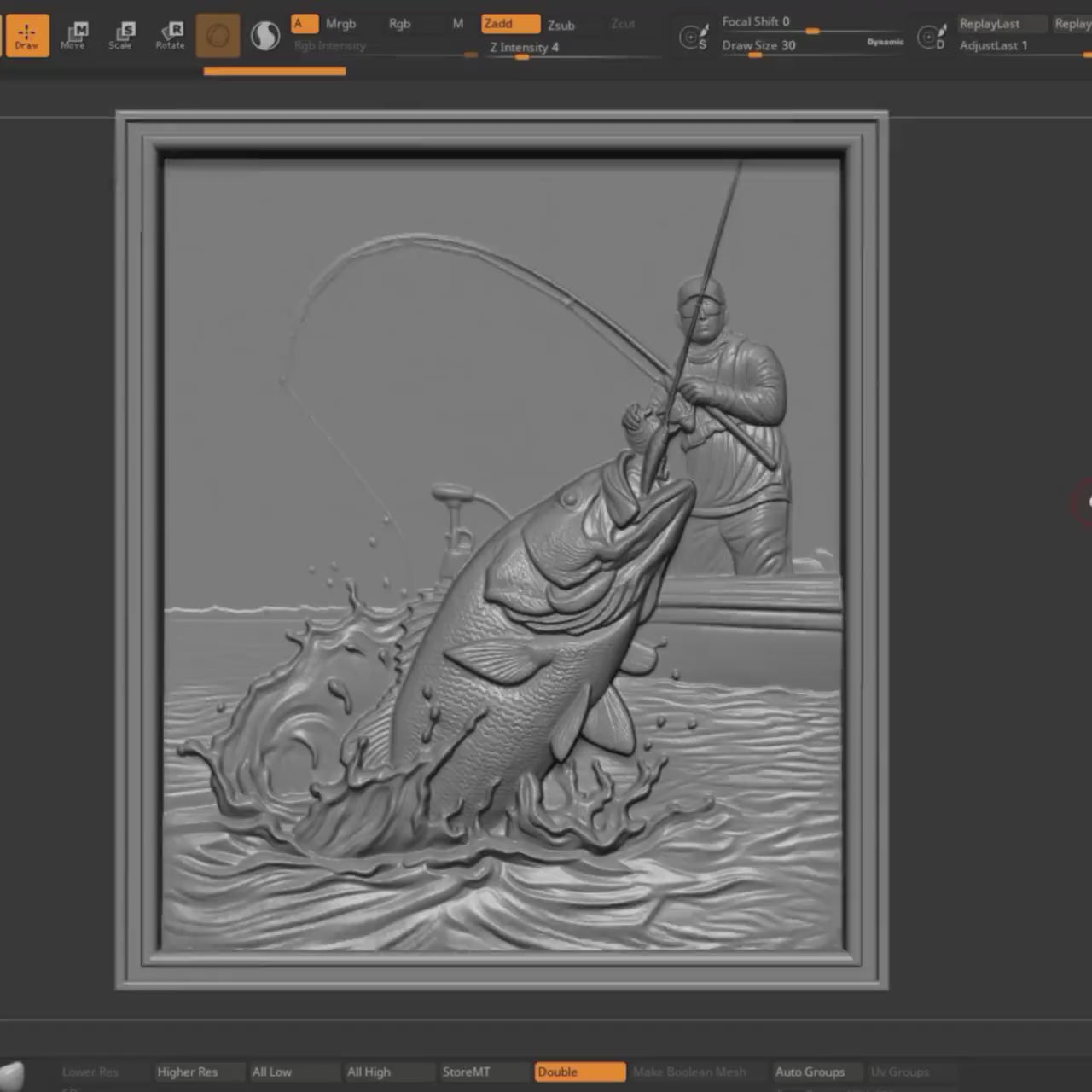
Task: Click the Higher Res button
Action: click(x=199, y=1072)
